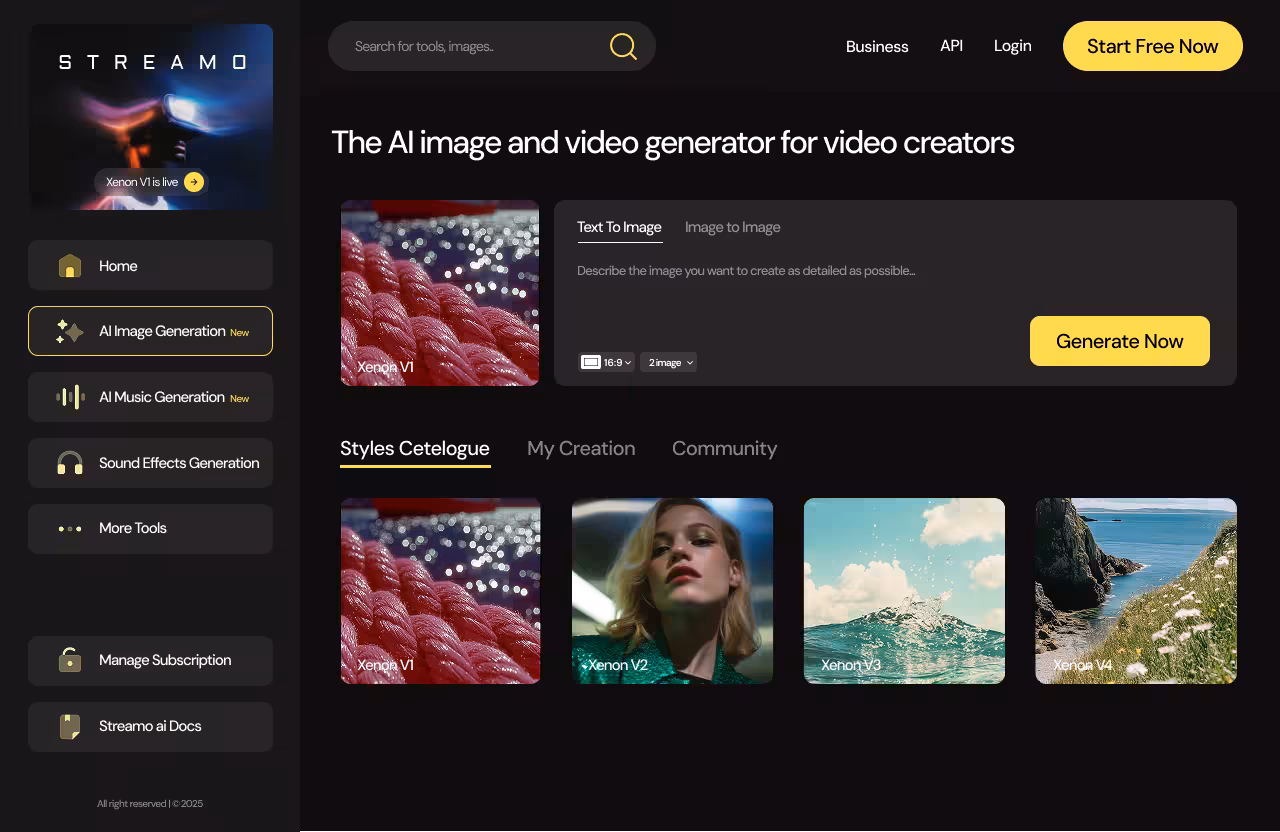Expand the 2 image count dropdown

pyautogui.click(x=668, y=362)
